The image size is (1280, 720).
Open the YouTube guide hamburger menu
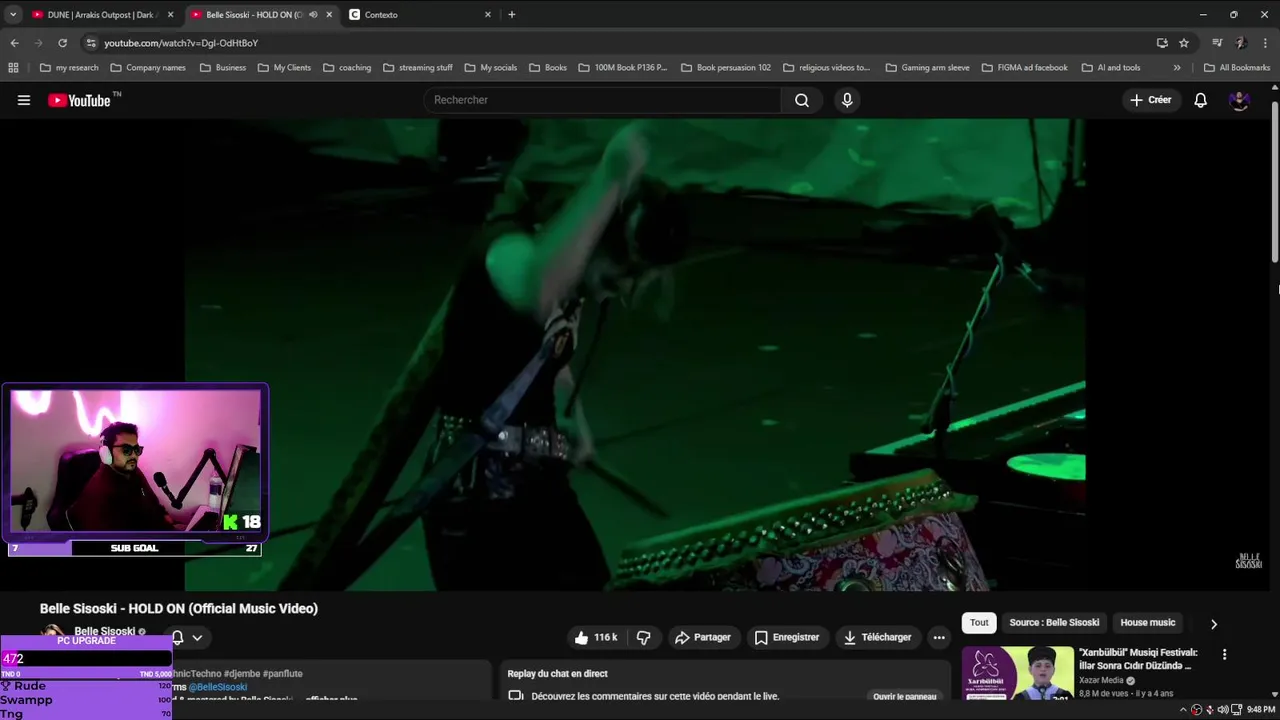(24, 100)
